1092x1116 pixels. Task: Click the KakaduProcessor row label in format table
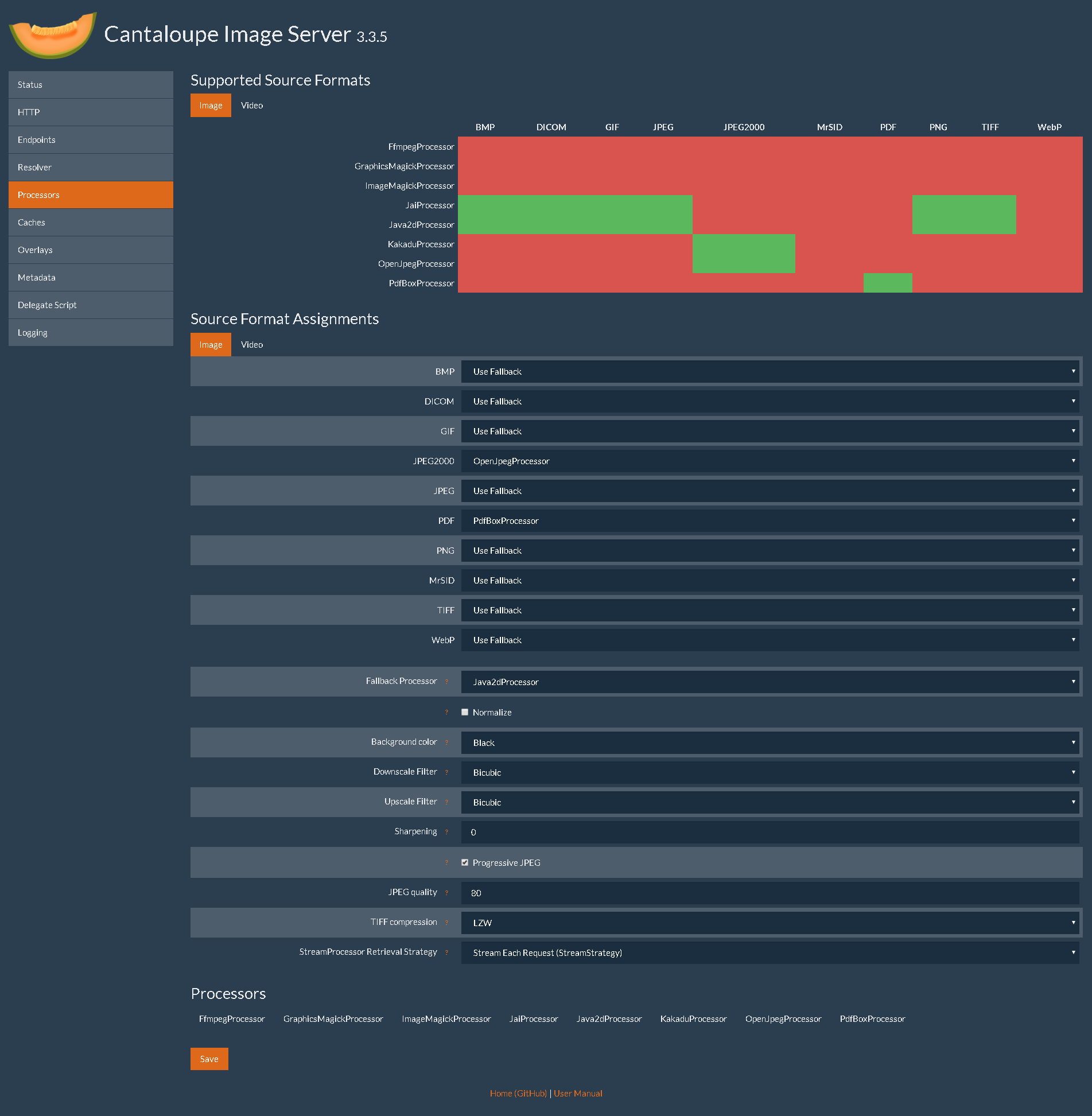421,244
